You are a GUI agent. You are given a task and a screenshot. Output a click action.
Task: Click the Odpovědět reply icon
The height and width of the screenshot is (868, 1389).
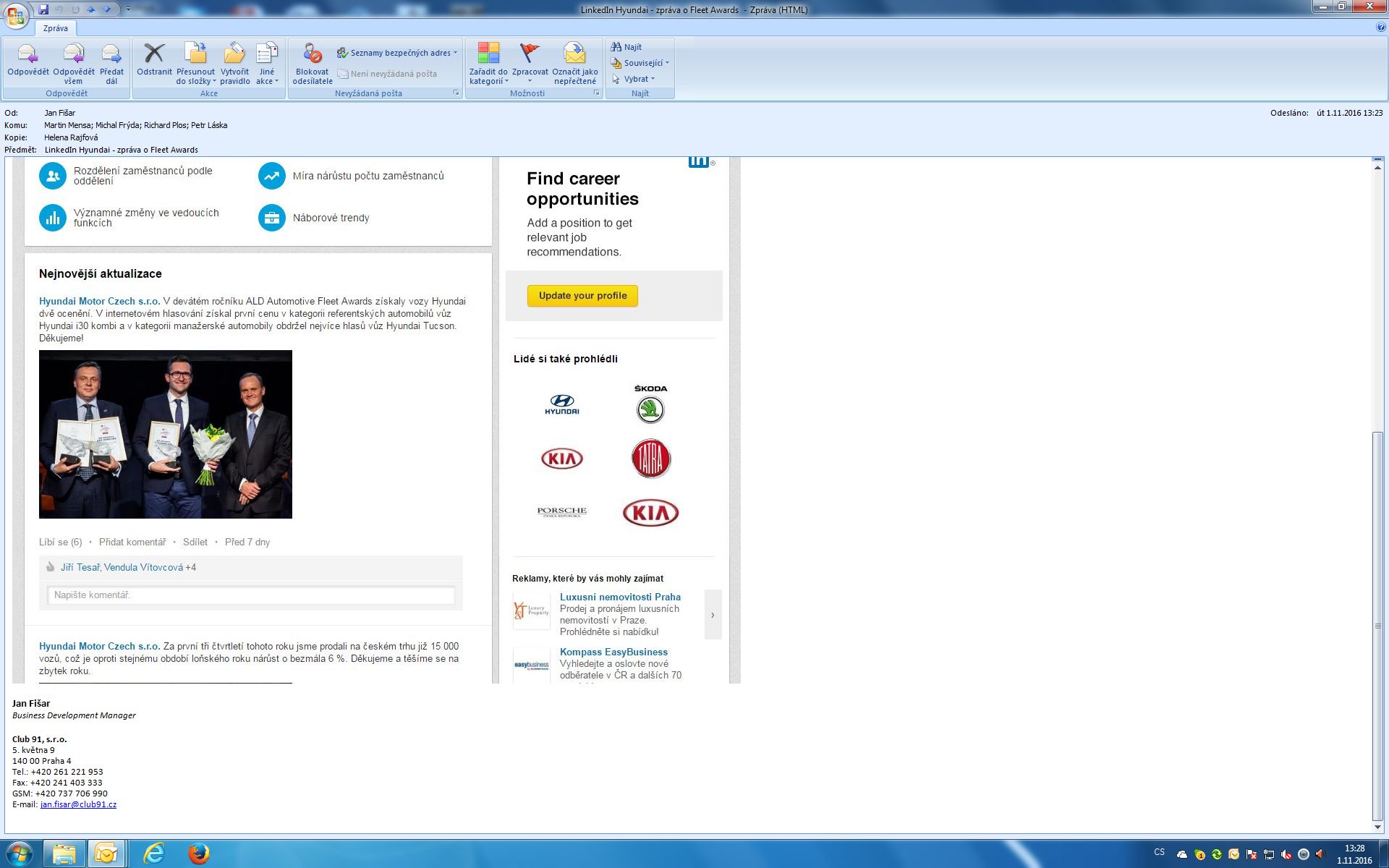click(27, 63)
